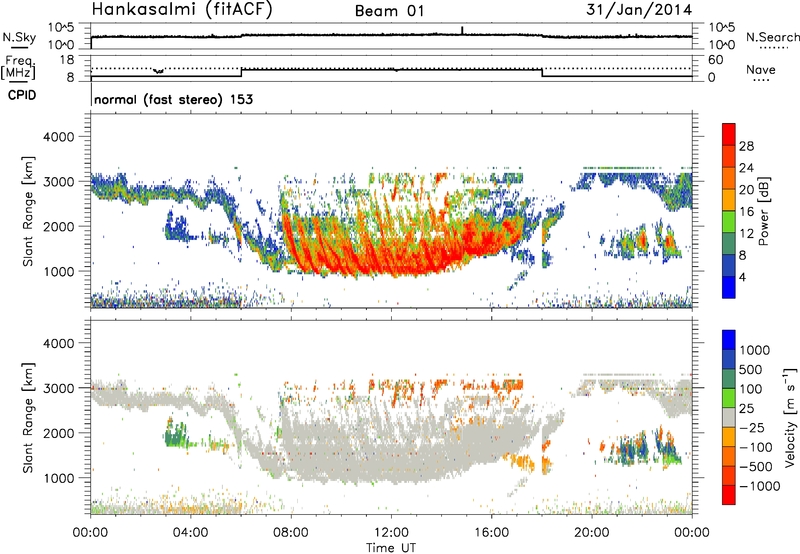Screen dimensions: 800x554
Task: Click the Hankasalmi (fitACF) plot title
Action: tap(182, 9)
